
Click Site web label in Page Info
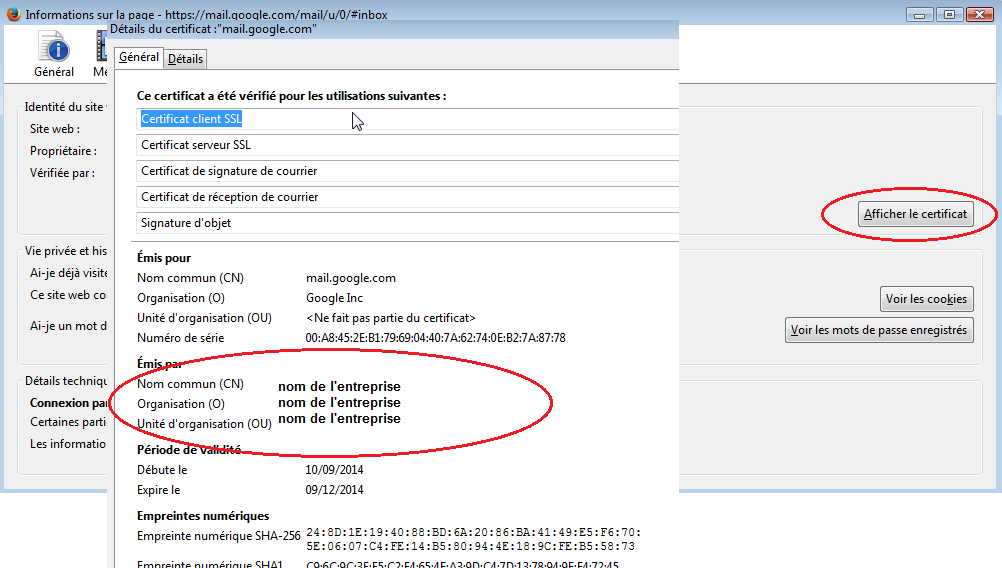(x=55, y=129)
